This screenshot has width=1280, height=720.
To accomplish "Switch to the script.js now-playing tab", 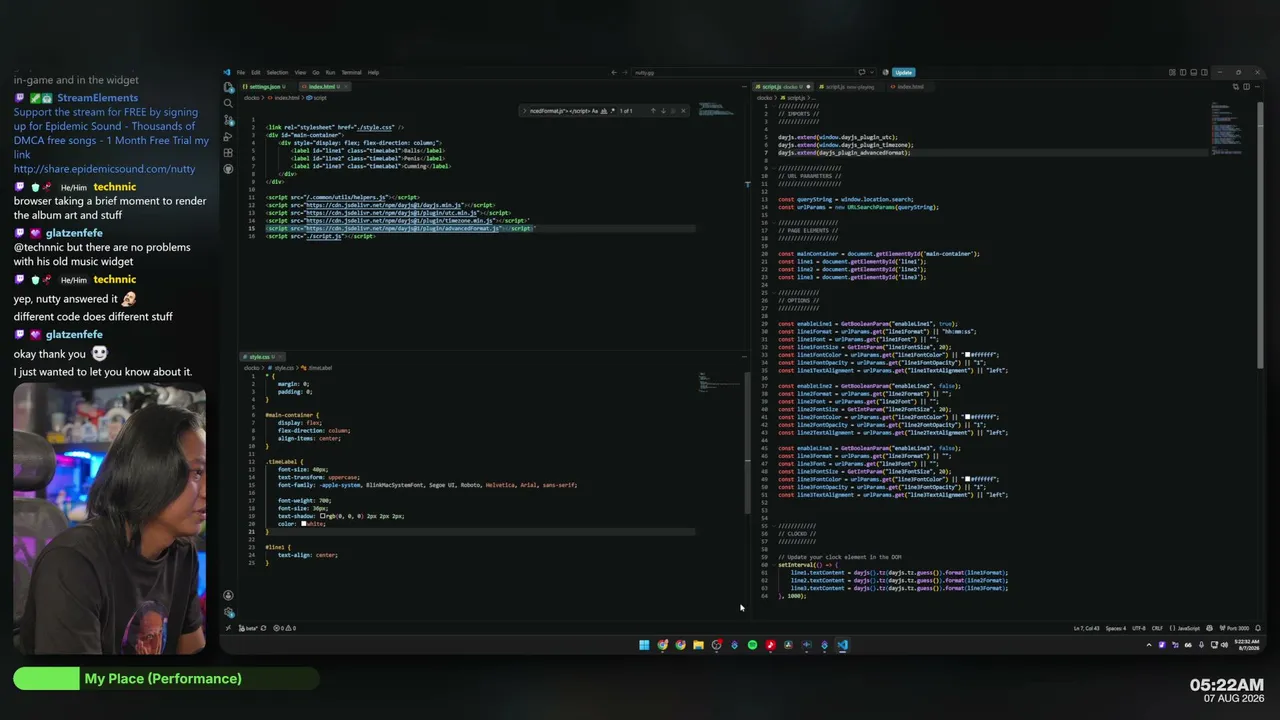I will click(x=848, y=87).
